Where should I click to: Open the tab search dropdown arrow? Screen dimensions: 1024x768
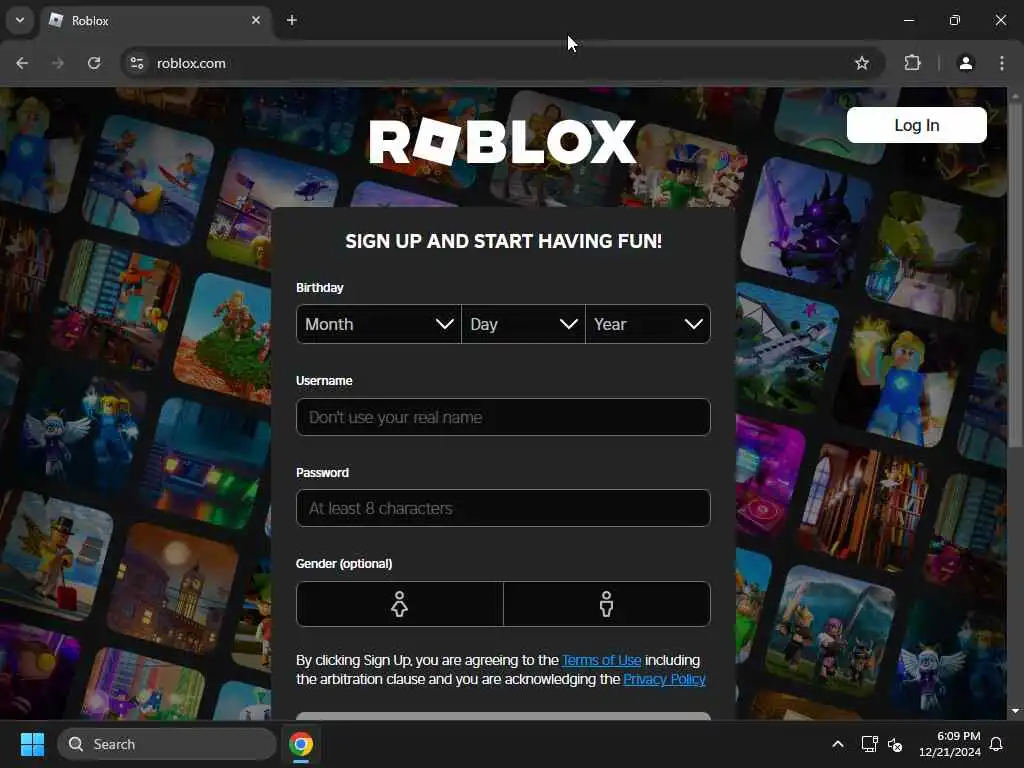[20, 20]
